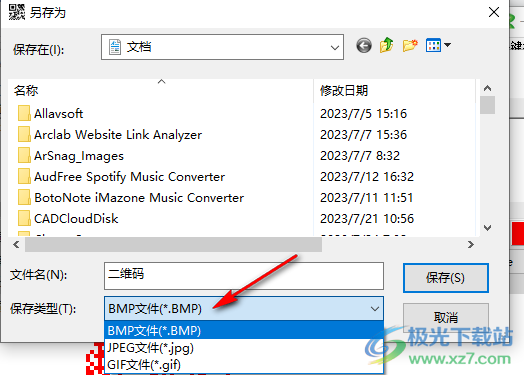Click the Allavsoft folder icon

pyautogui.click(x=24, y=114)
